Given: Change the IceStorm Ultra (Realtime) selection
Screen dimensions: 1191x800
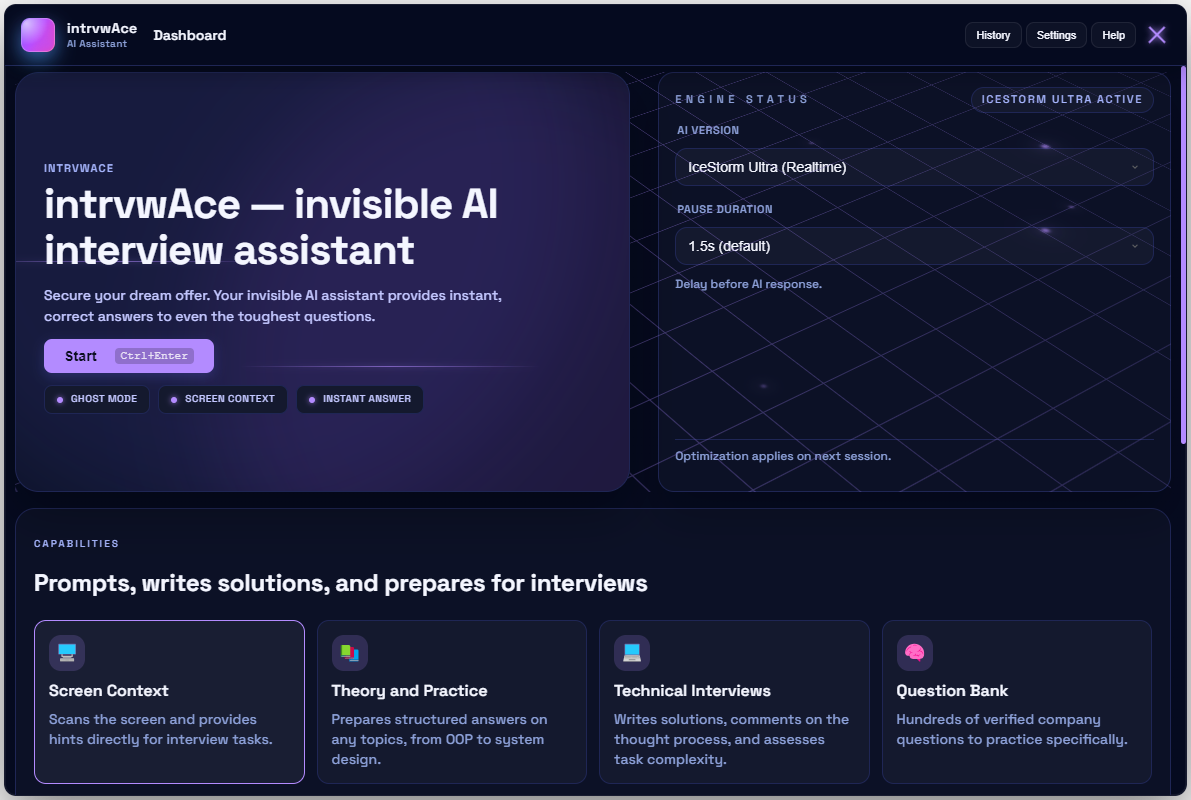Looking at the screenshot, I should [x=913, y=166].
